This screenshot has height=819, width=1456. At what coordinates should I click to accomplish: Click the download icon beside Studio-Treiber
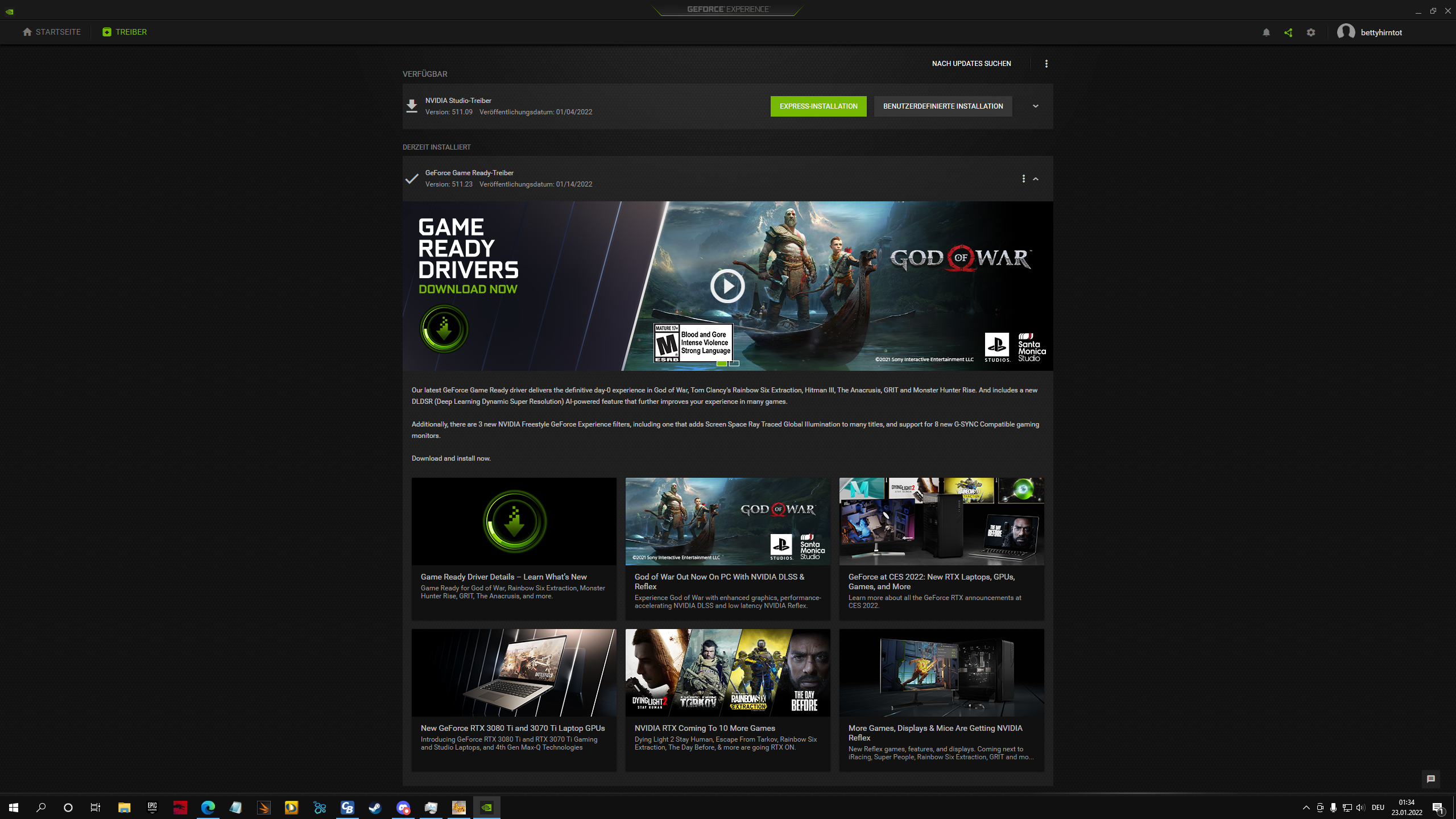point(412,106)
